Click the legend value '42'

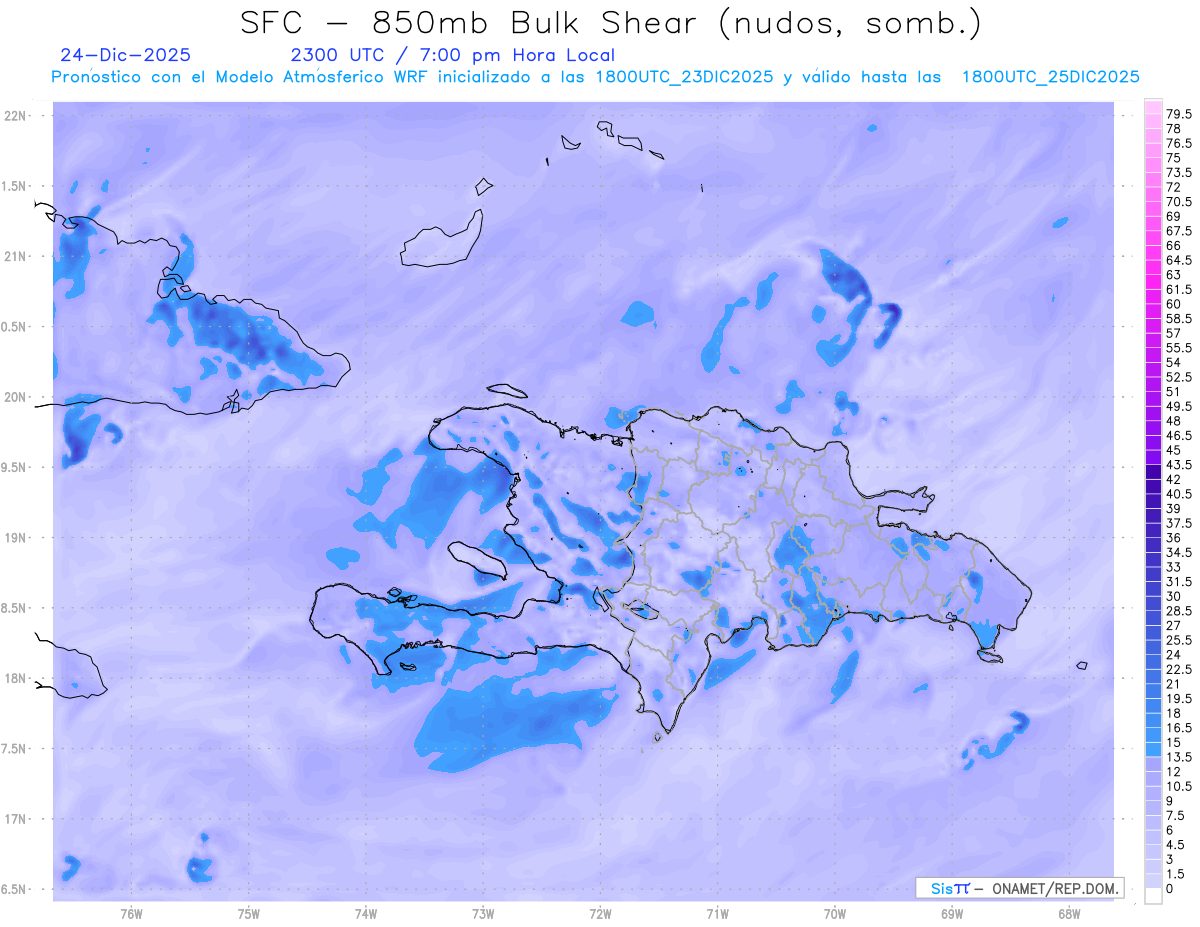point(1174,480)
